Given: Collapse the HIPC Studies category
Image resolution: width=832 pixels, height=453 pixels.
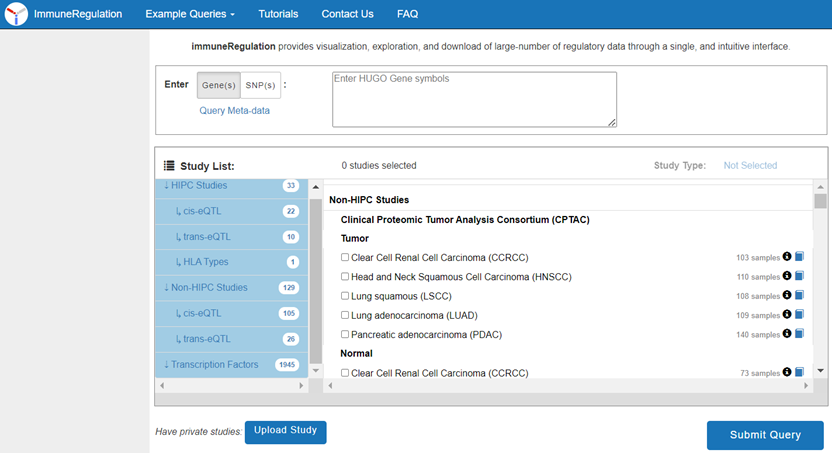Looking at the screenshot, I should (199, 186).
